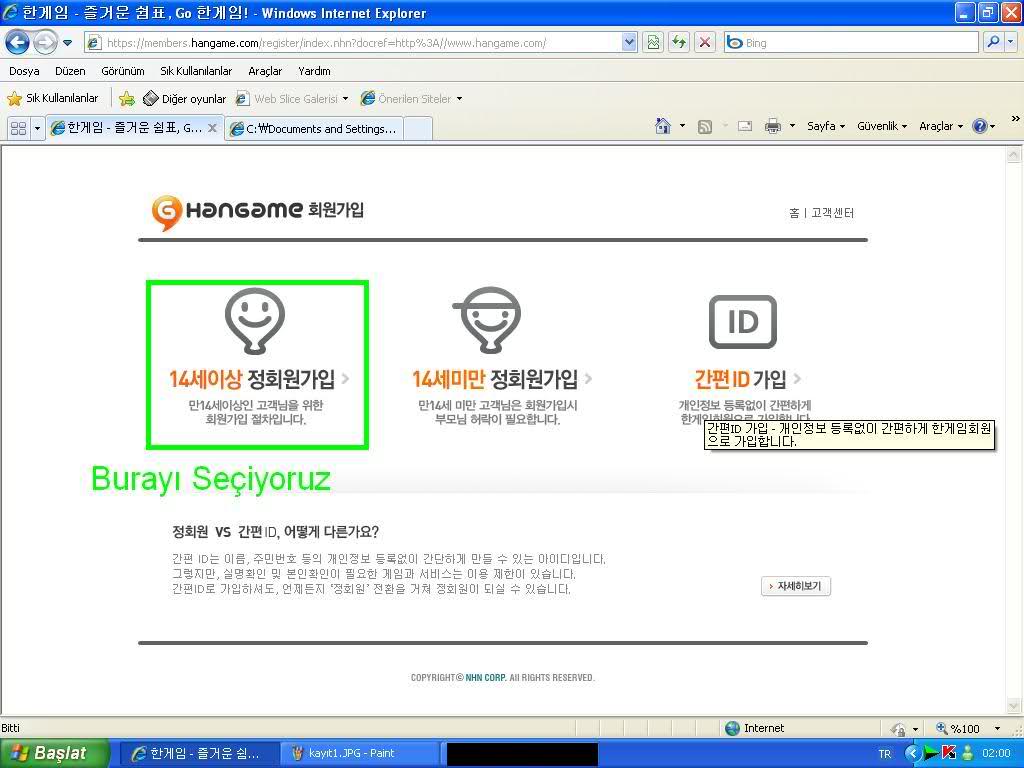The height and width of the screenshot is (768, 1024).
Task: Switch to kayıt1.JPG - Paint taskbar item
Action: 360,754
